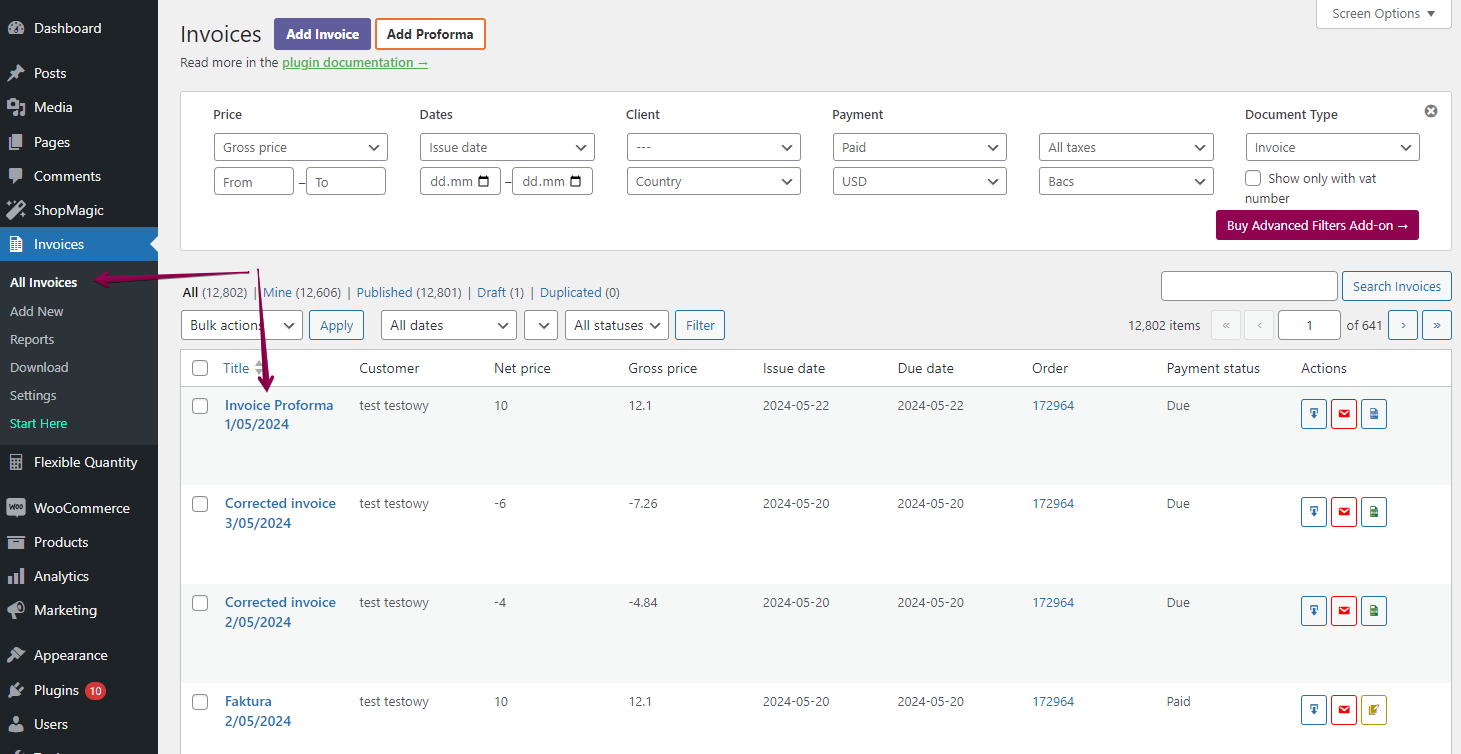
Task: Open the plugin documentation link
Action: point(354,62)
